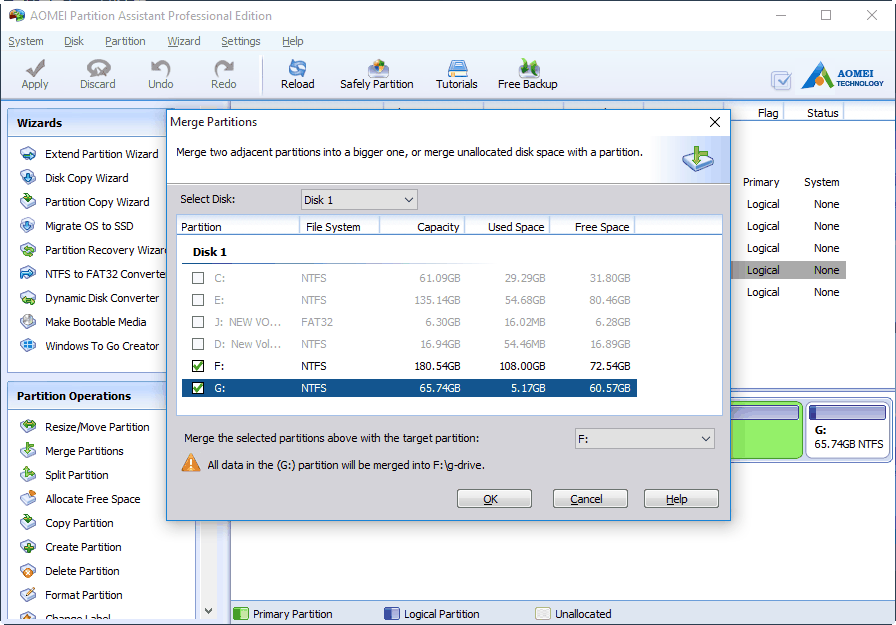Open the Settings menu
The image size is (896, 625).
point(241,41)
